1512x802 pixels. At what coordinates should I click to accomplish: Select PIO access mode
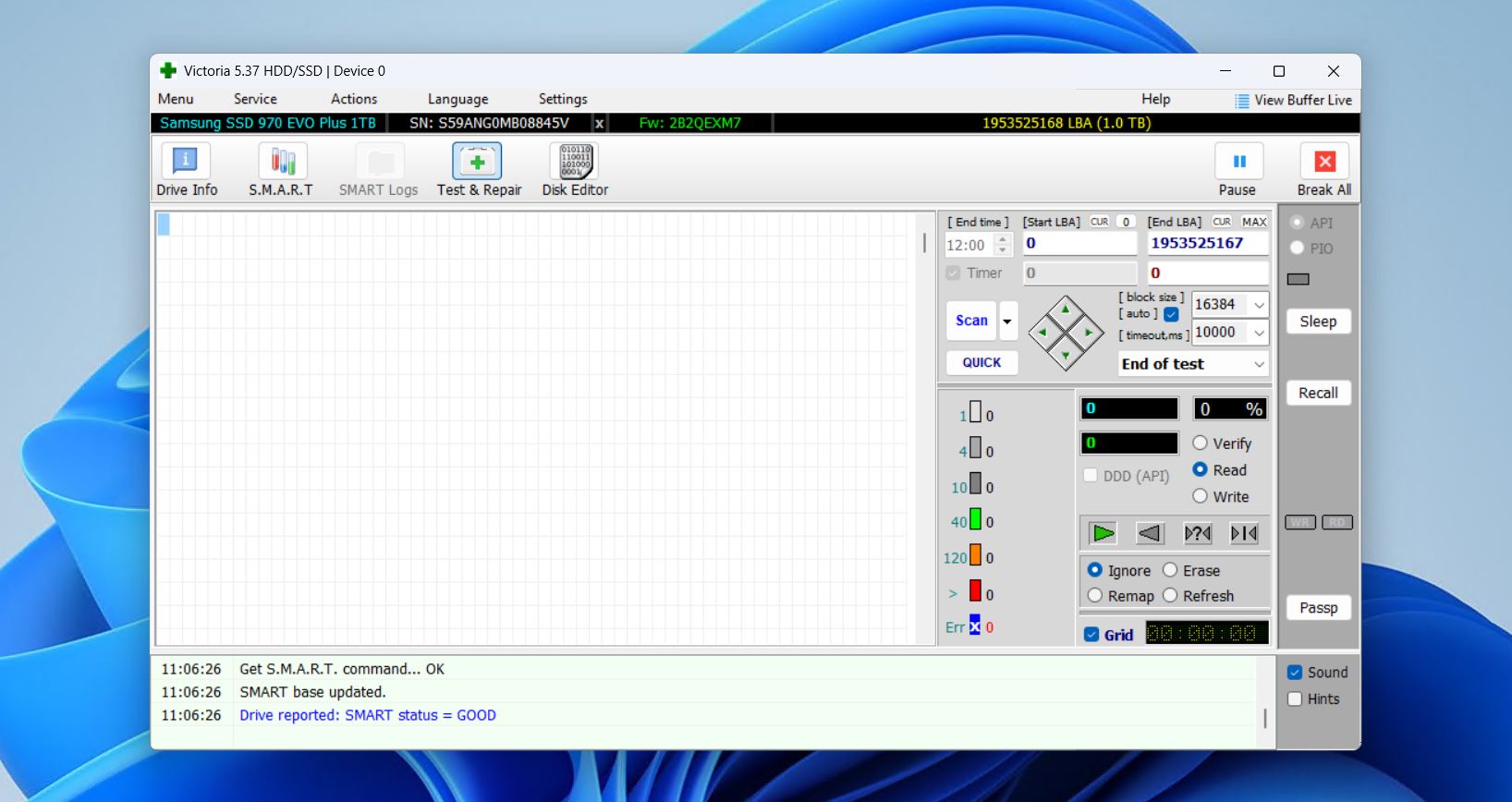[x=1297, y=248]
